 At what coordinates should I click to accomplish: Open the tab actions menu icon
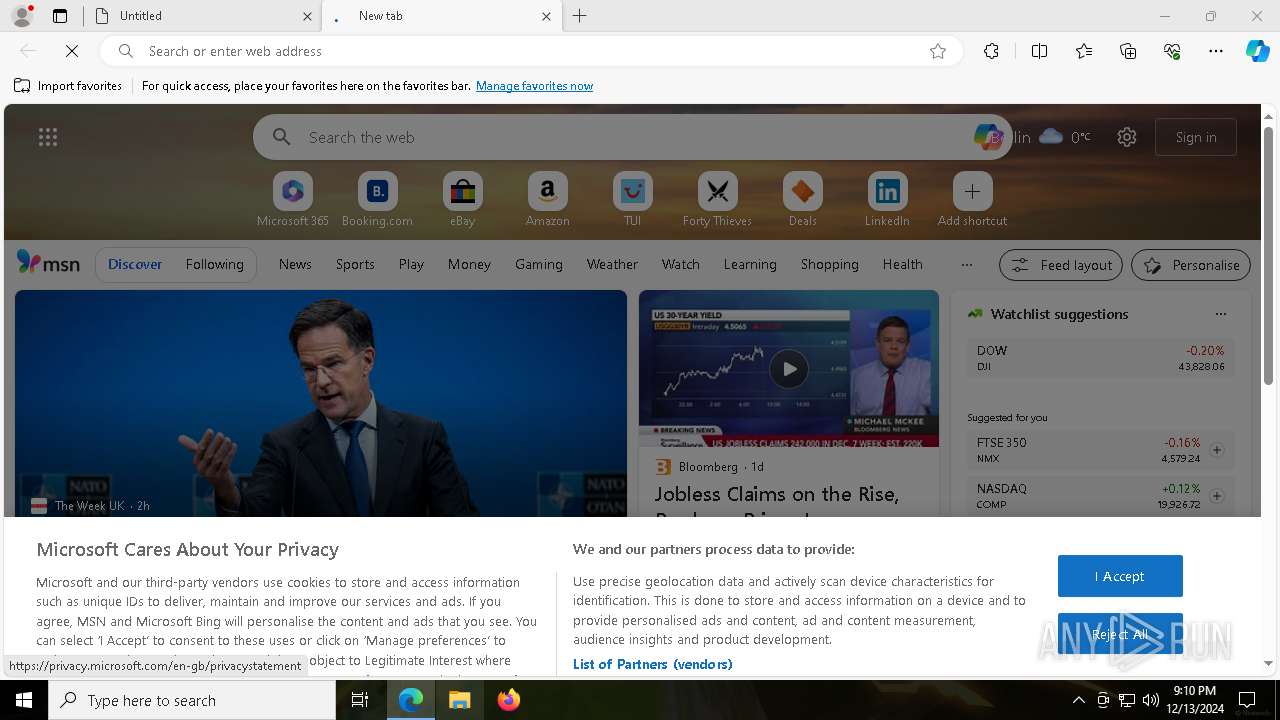pyautogui.click(x=60, y=16)
